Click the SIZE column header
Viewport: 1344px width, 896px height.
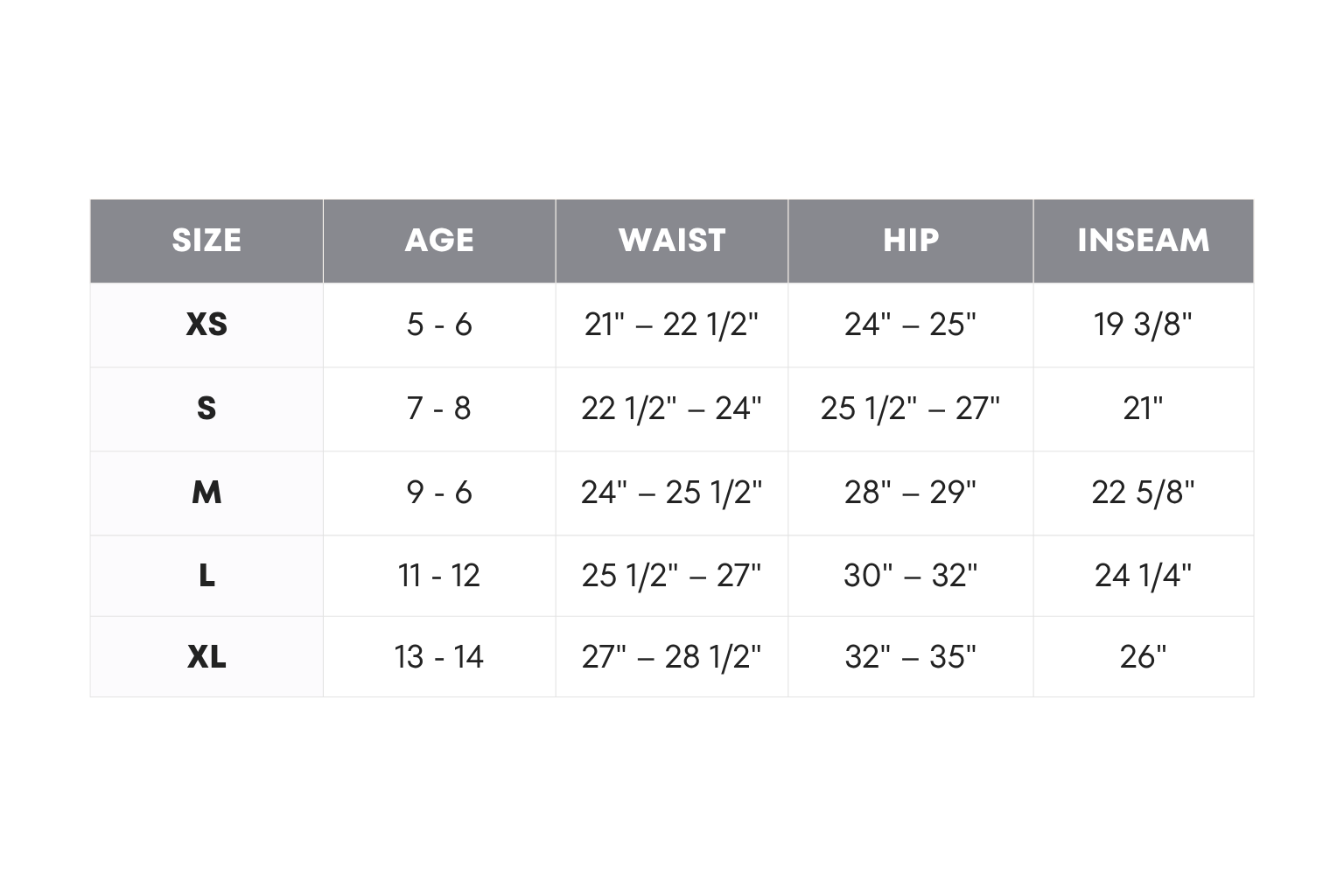[x=206, y=241]
